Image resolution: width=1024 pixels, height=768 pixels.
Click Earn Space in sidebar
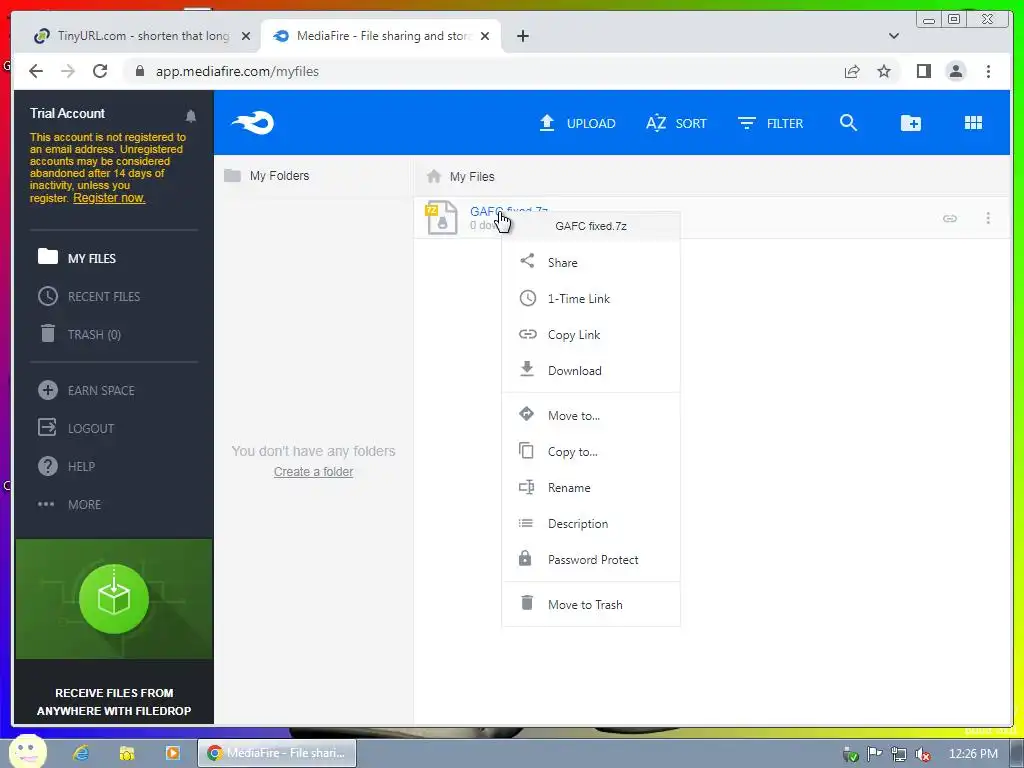click(86, 391)
